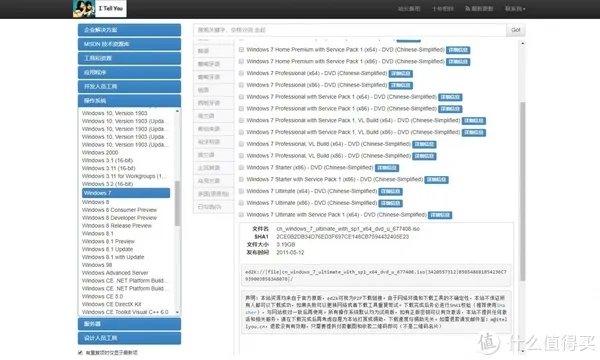
Task: Expand the 设计人员工具 panel
Action: 129,338
